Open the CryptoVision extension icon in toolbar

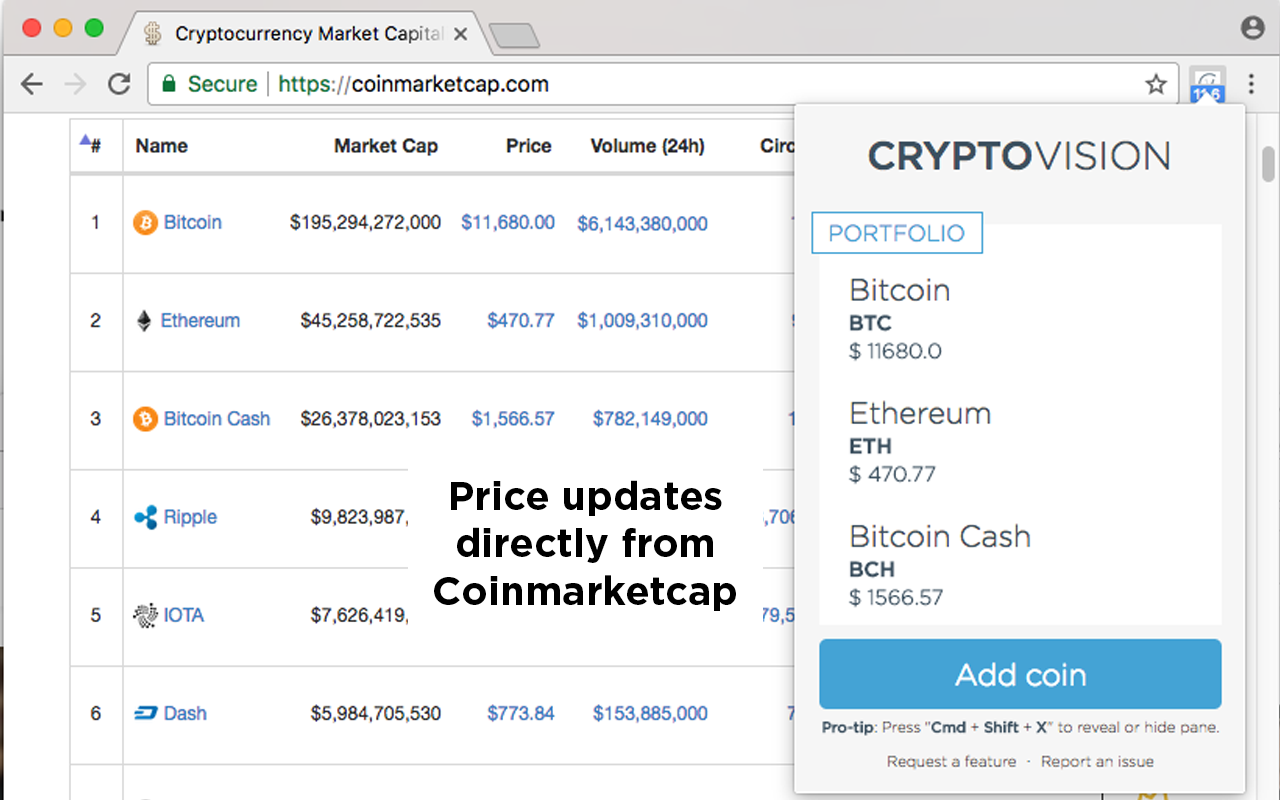[1207, 84]
